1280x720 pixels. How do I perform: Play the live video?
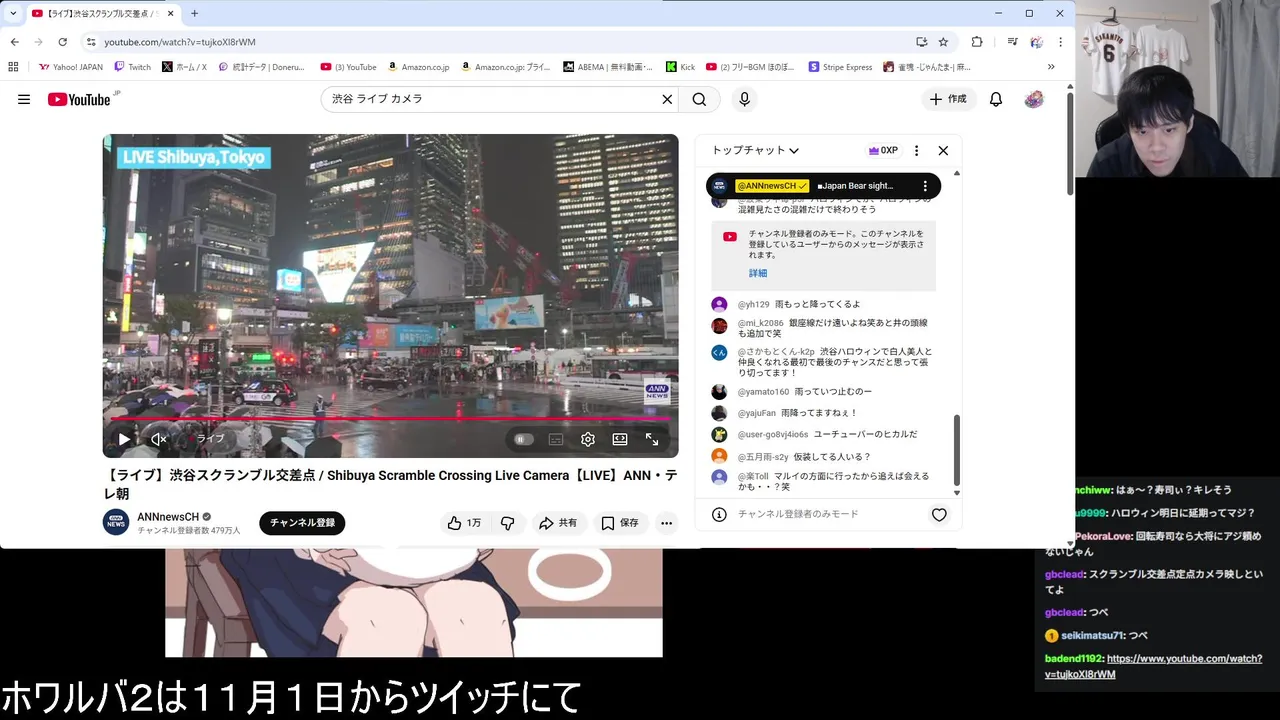[124, 439]
